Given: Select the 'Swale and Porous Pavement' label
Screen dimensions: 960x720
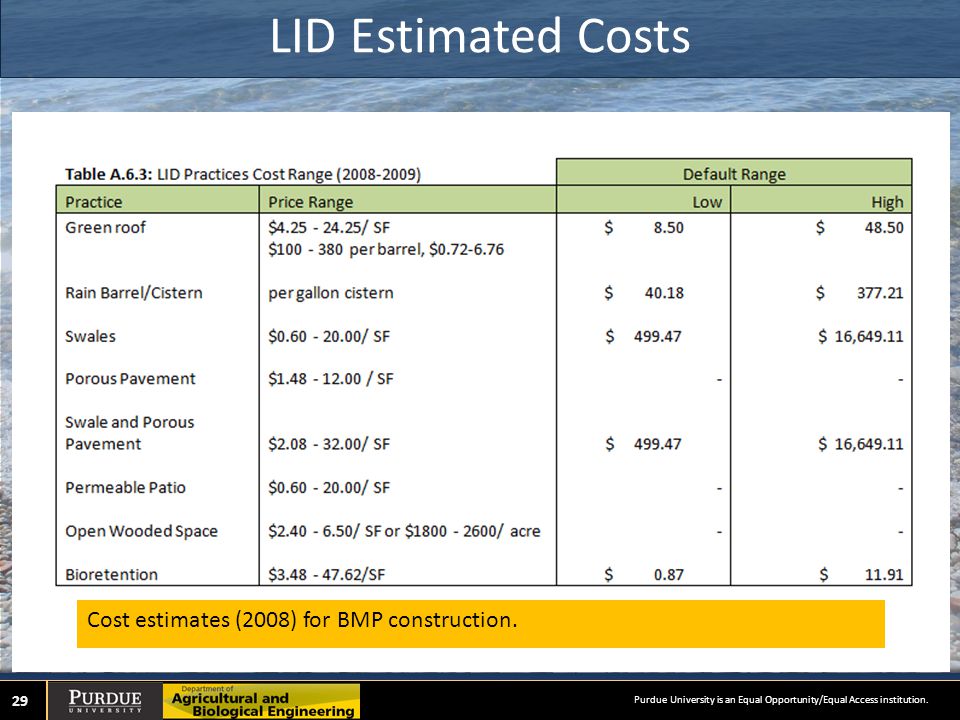Looking at the screenshot, I should click(x=129, y=433).
